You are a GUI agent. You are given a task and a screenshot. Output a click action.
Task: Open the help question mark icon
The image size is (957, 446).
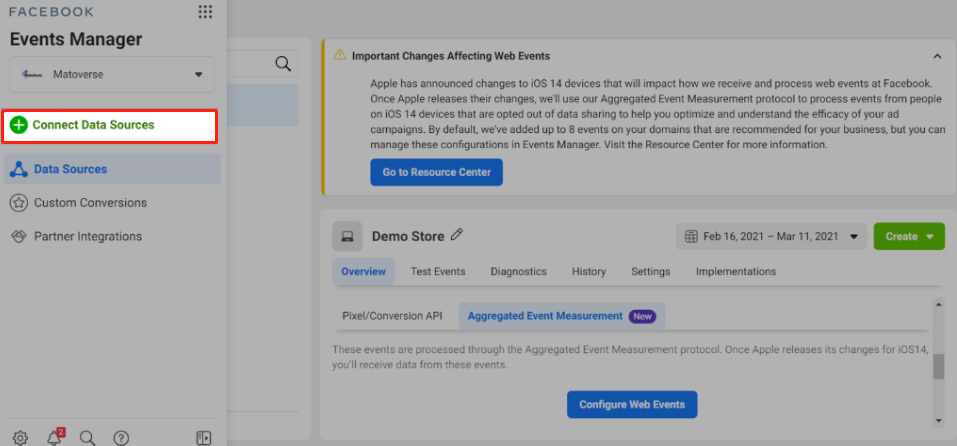coord(121,437)
